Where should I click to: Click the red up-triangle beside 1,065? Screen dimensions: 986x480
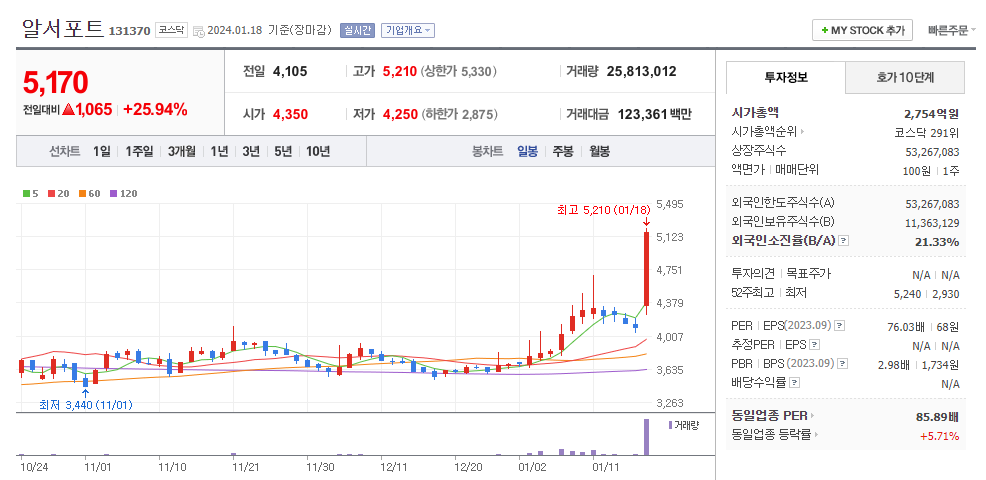click(69, 109)
